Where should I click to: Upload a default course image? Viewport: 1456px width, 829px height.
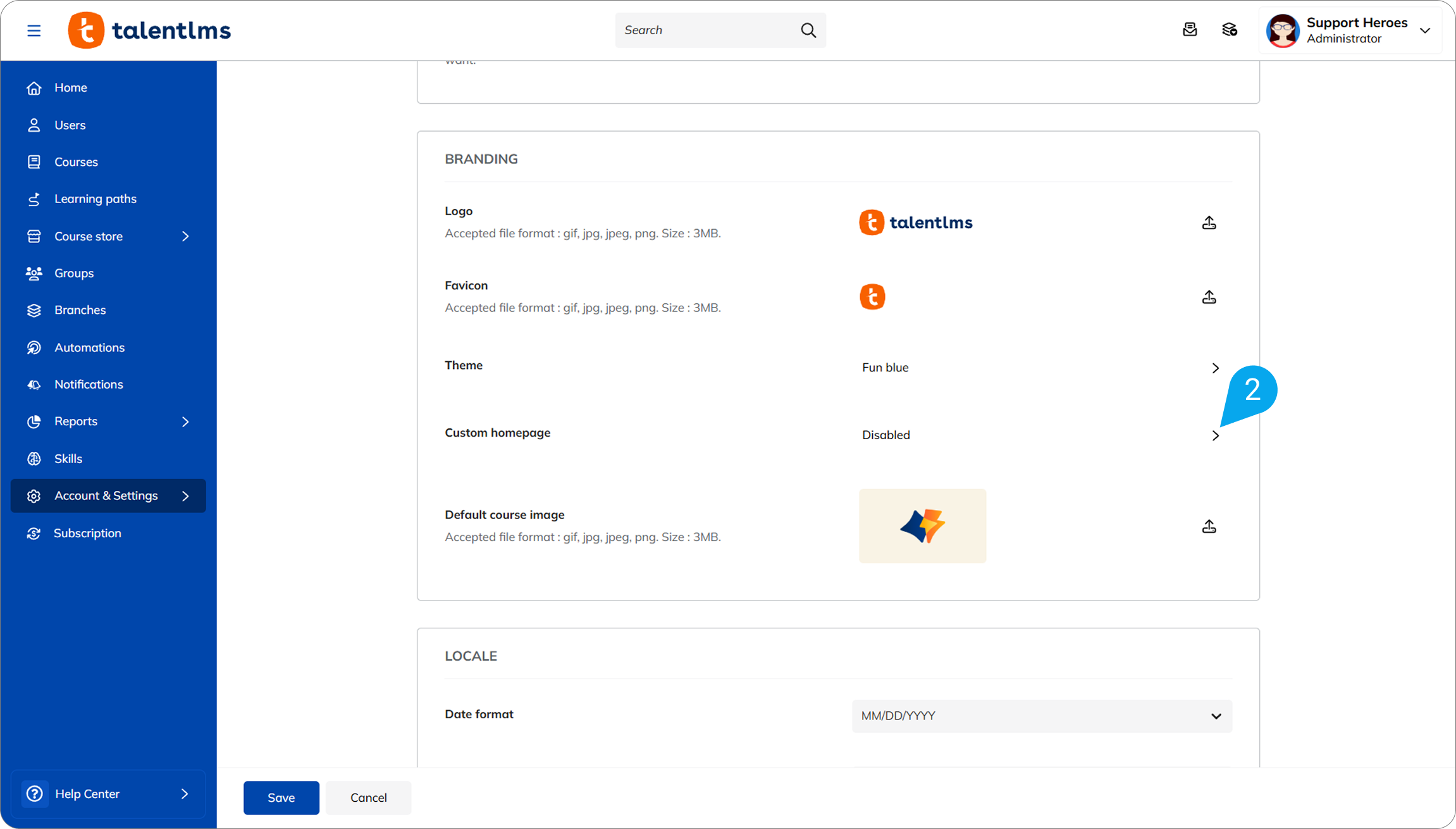click(1209, 527)
